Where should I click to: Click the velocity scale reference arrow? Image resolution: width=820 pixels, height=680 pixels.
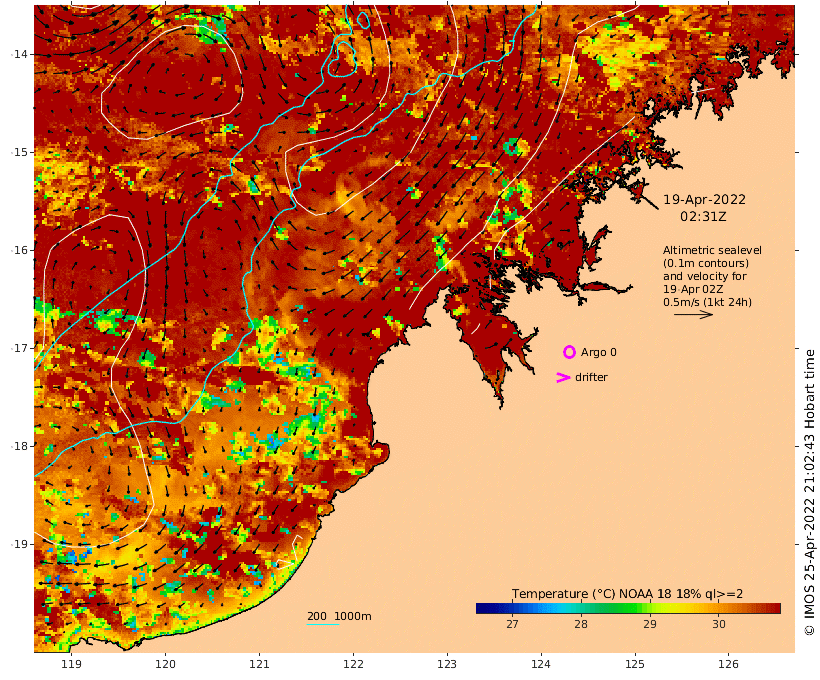tap(693, 314)
